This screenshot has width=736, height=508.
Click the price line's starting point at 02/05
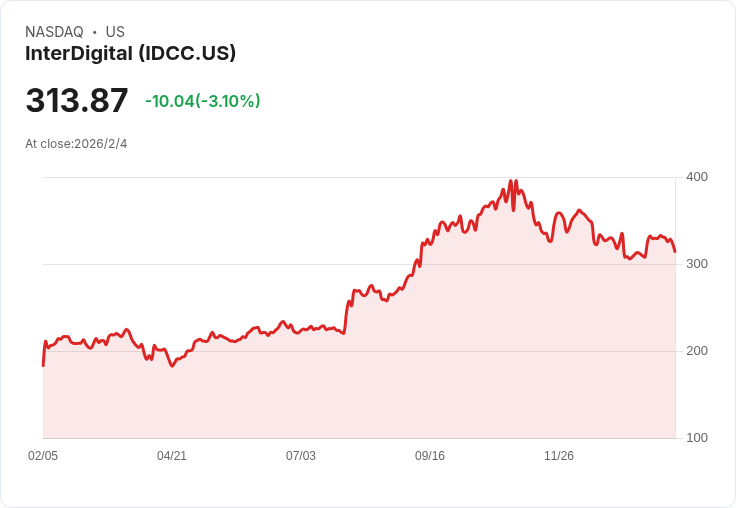coord(44,365)
